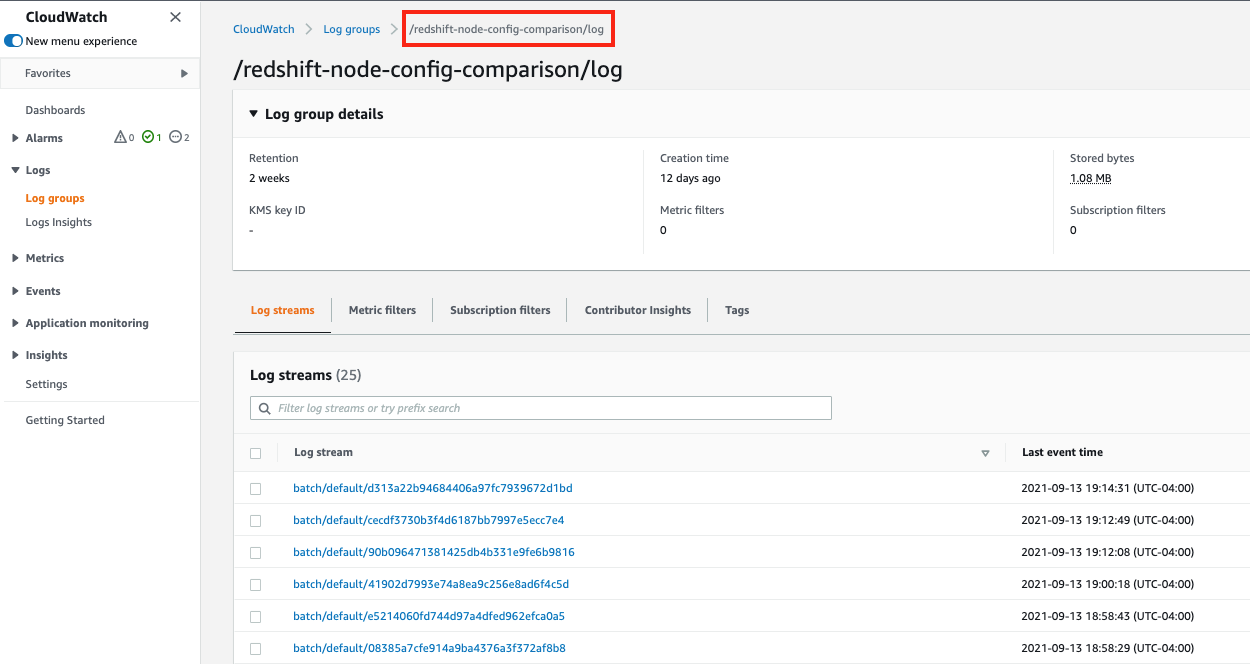Select Log groups in sidebar

(55, 198)
